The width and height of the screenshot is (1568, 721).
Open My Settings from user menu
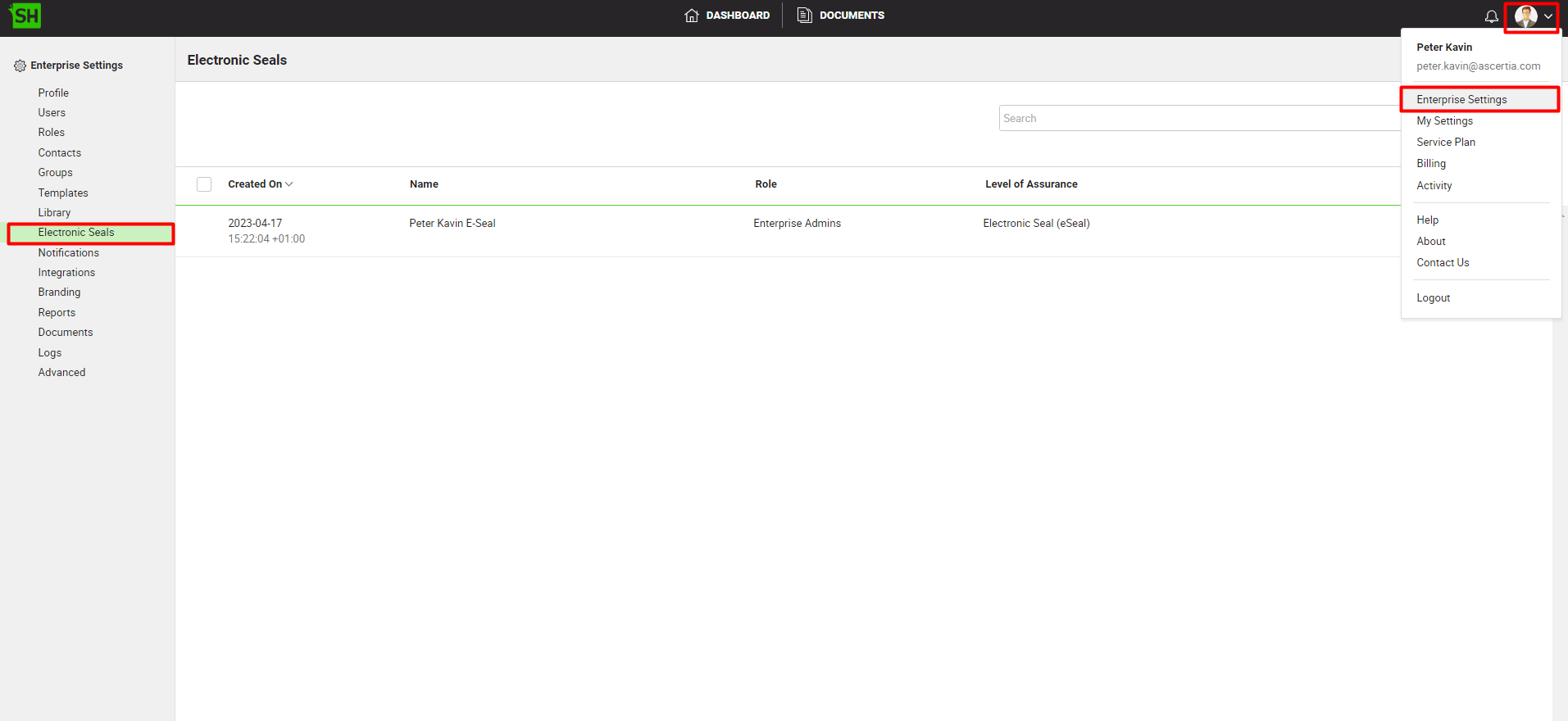click(x=1444, y=121)
